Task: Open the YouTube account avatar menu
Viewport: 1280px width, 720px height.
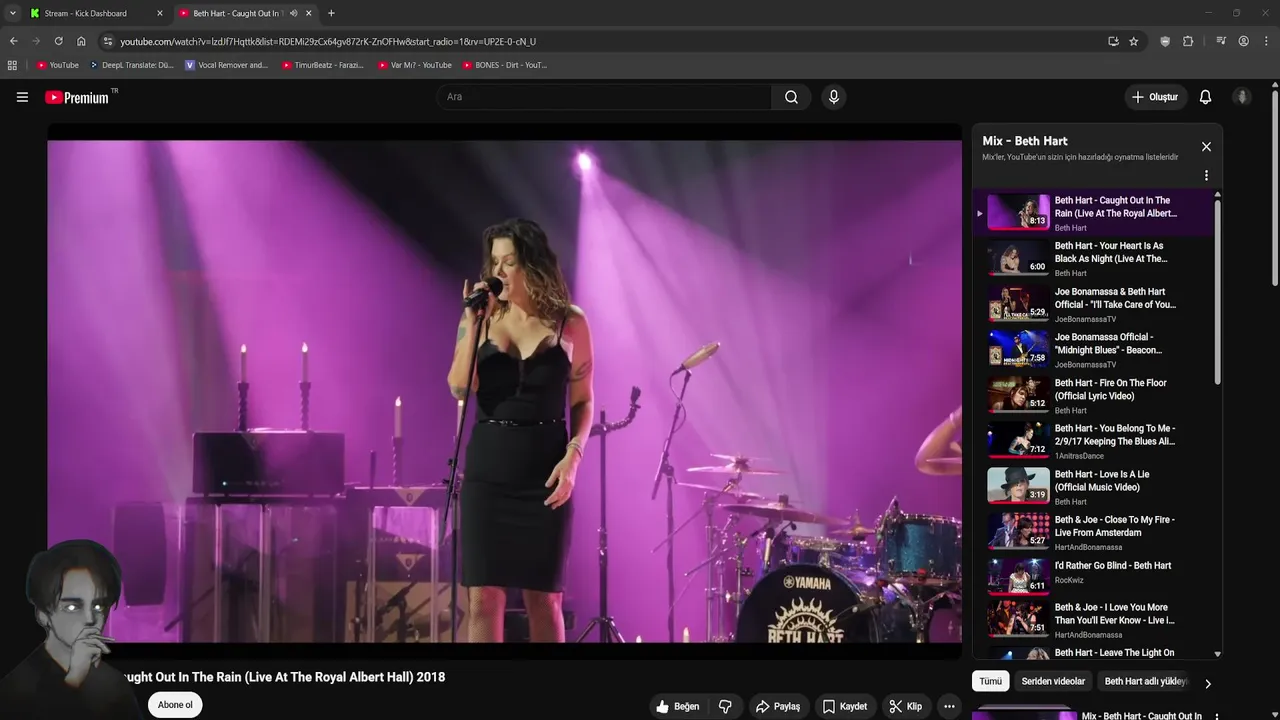Action: tap(1242, 97)
